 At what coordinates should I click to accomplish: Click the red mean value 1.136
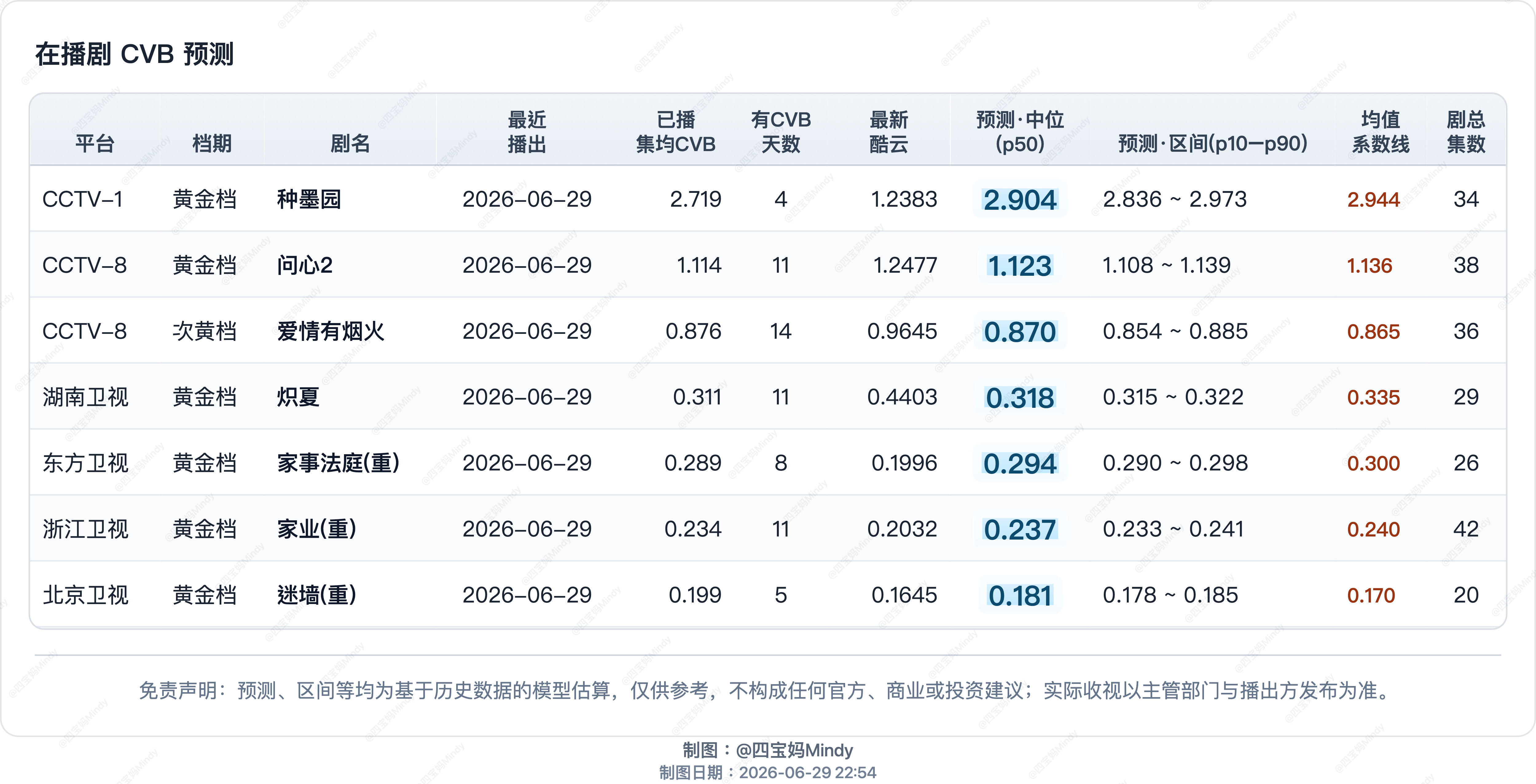click(x=1369, y=266)
